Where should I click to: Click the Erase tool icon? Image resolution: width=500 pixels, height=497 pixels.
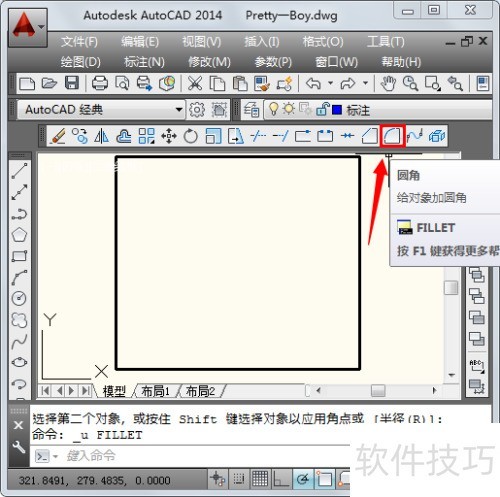click(58, 136)
